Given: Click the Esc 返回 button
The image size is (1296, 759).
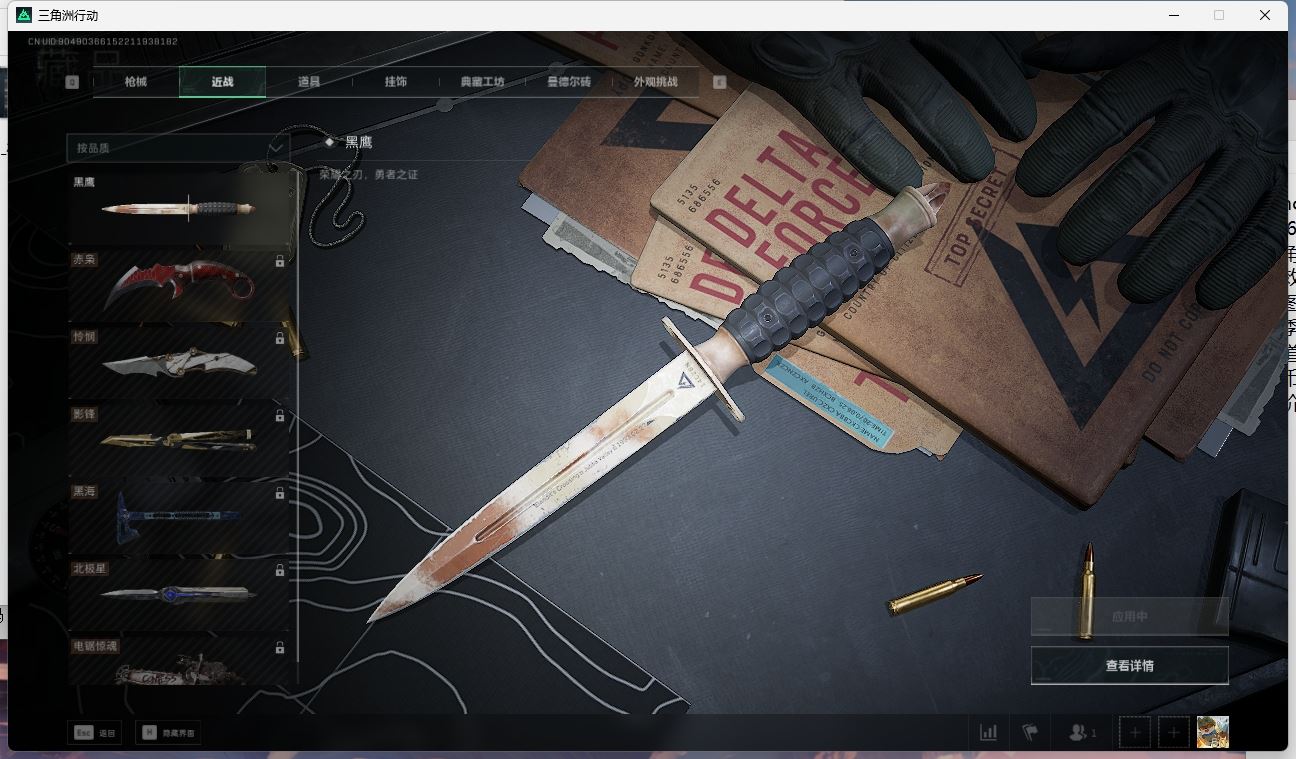Looking at the screenshot, I should tap(95, 733).
